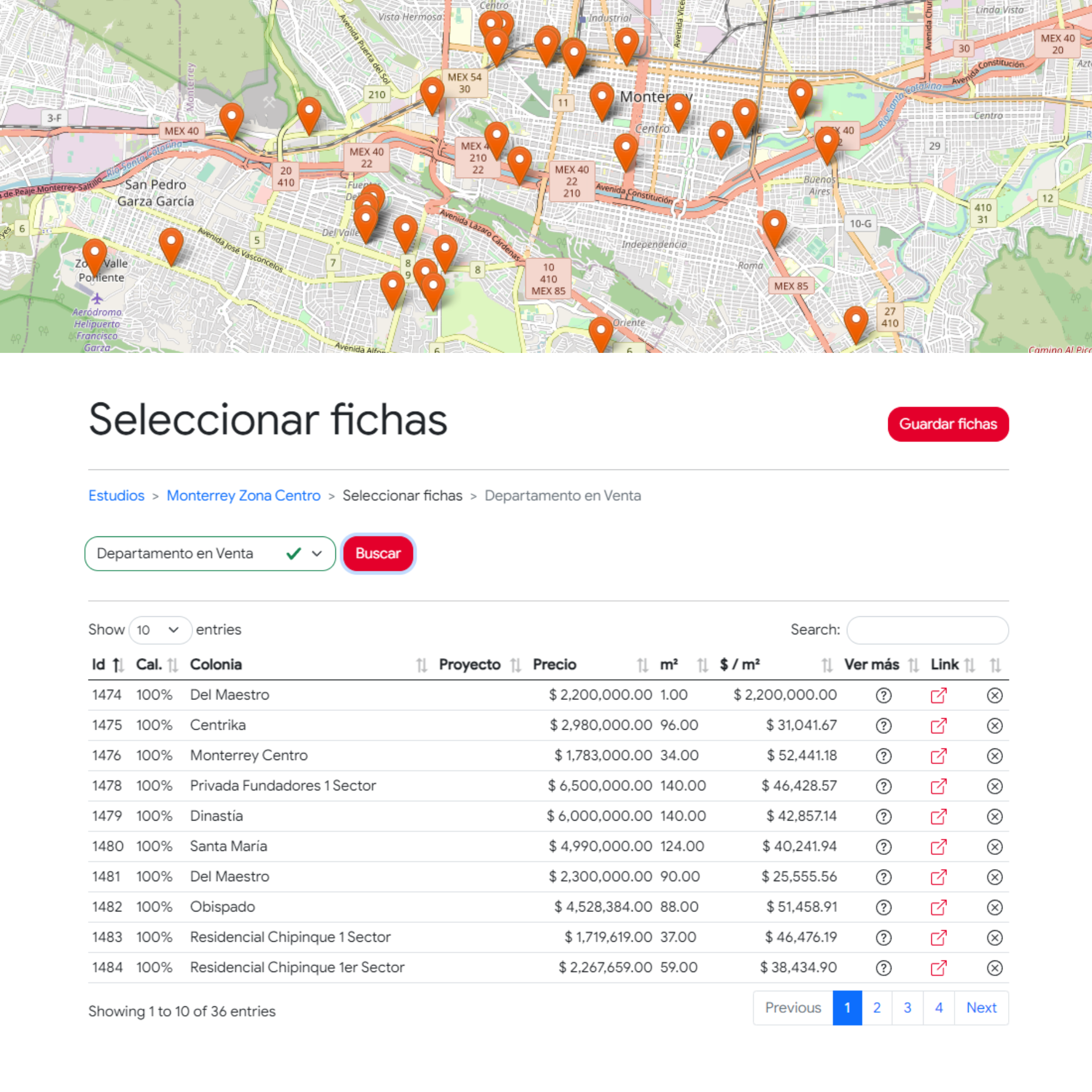1092x1092 pixels.
Task: Focus the table Search input field
Action: [x=927, y=630]
